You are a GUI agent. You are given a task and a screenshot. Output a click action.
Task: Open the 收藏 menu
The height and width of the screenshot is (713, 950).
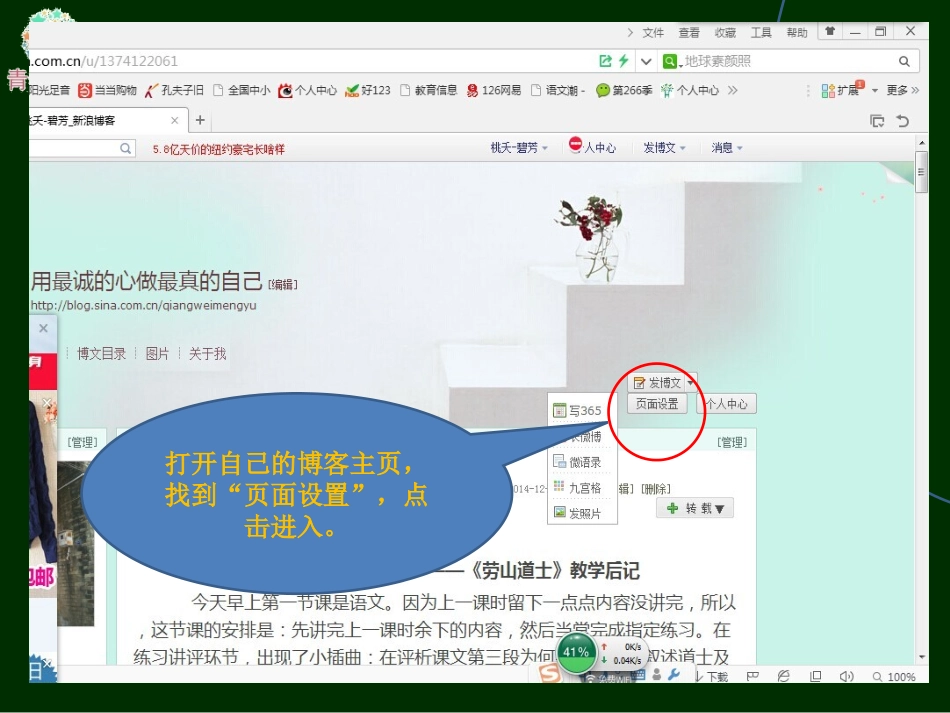725,33
